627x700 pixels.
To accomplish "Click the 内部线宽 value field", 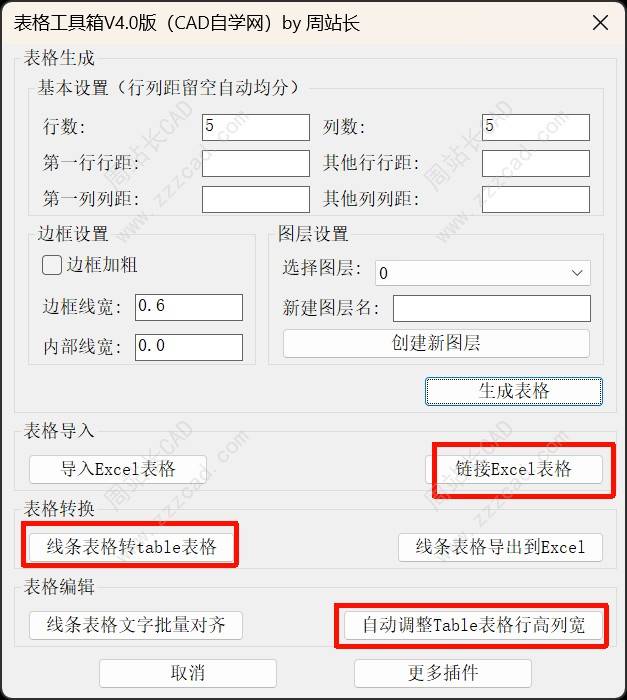I will coord(189,347).
